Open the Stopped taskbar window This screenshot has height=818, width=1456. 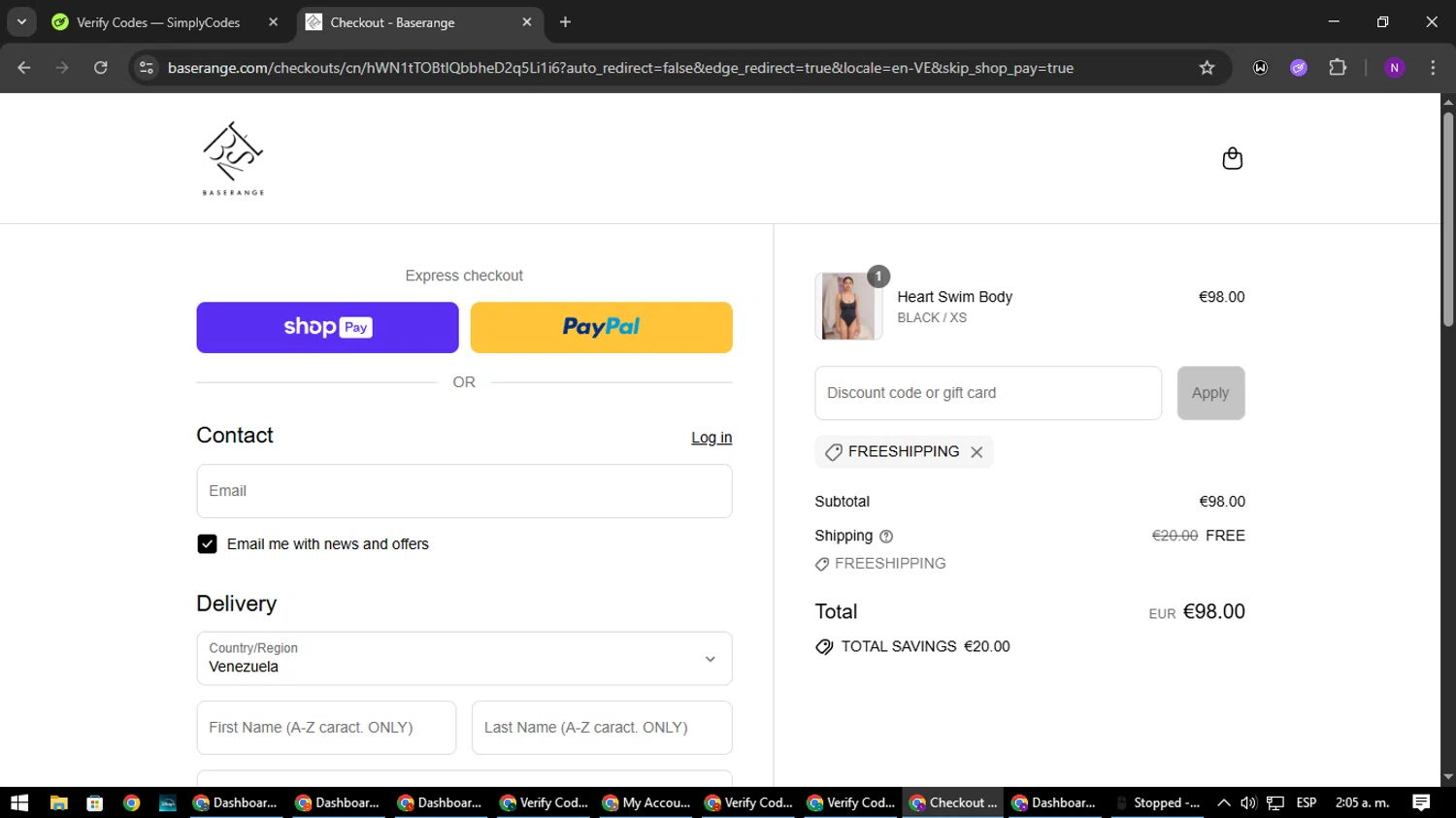(1158, 802)
